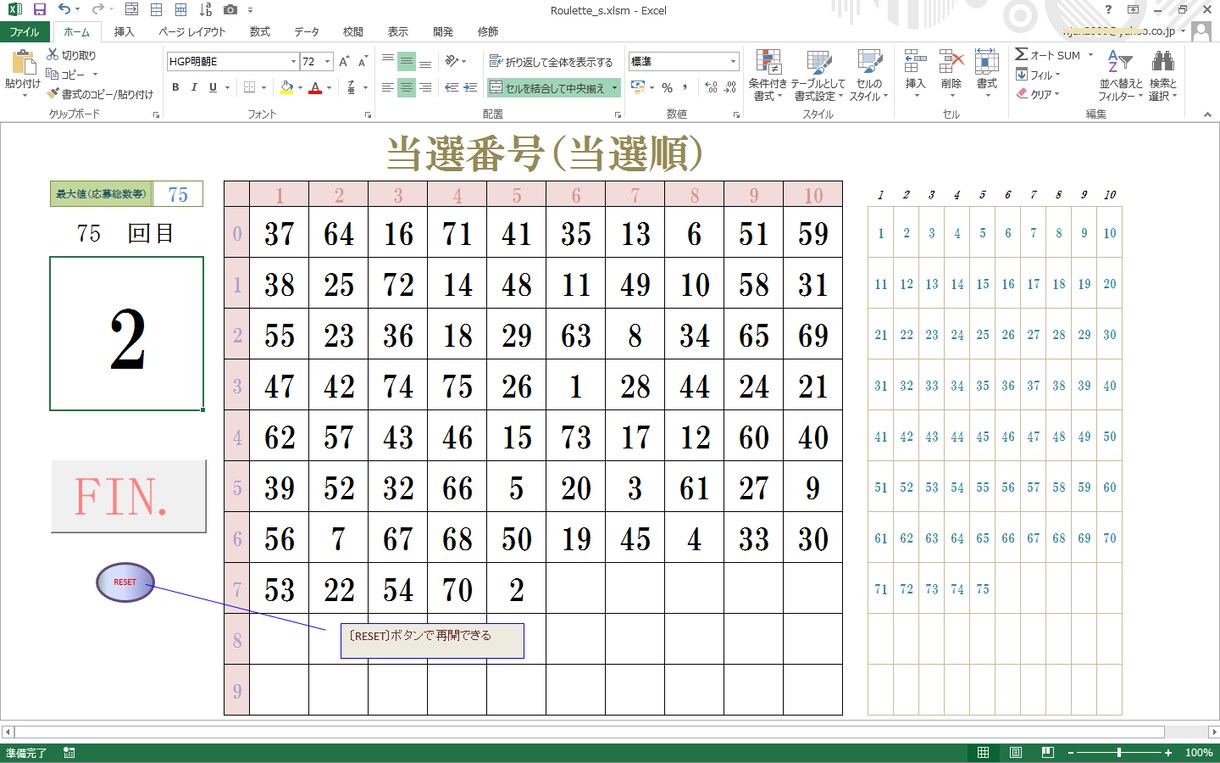
Task: Click the zoom slider in status bar
Action: 1118,752
